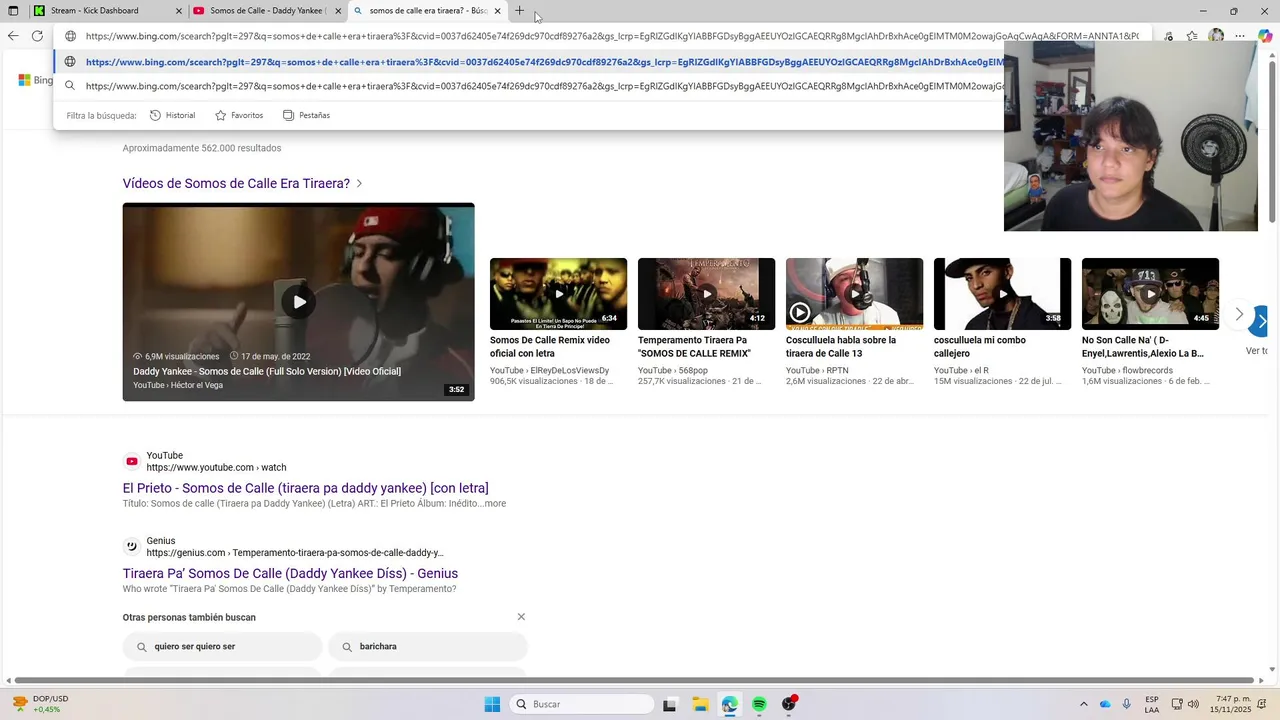Search related 'barichara' suggestion
The image size is (1280, 720).
[x=428, y=647]
